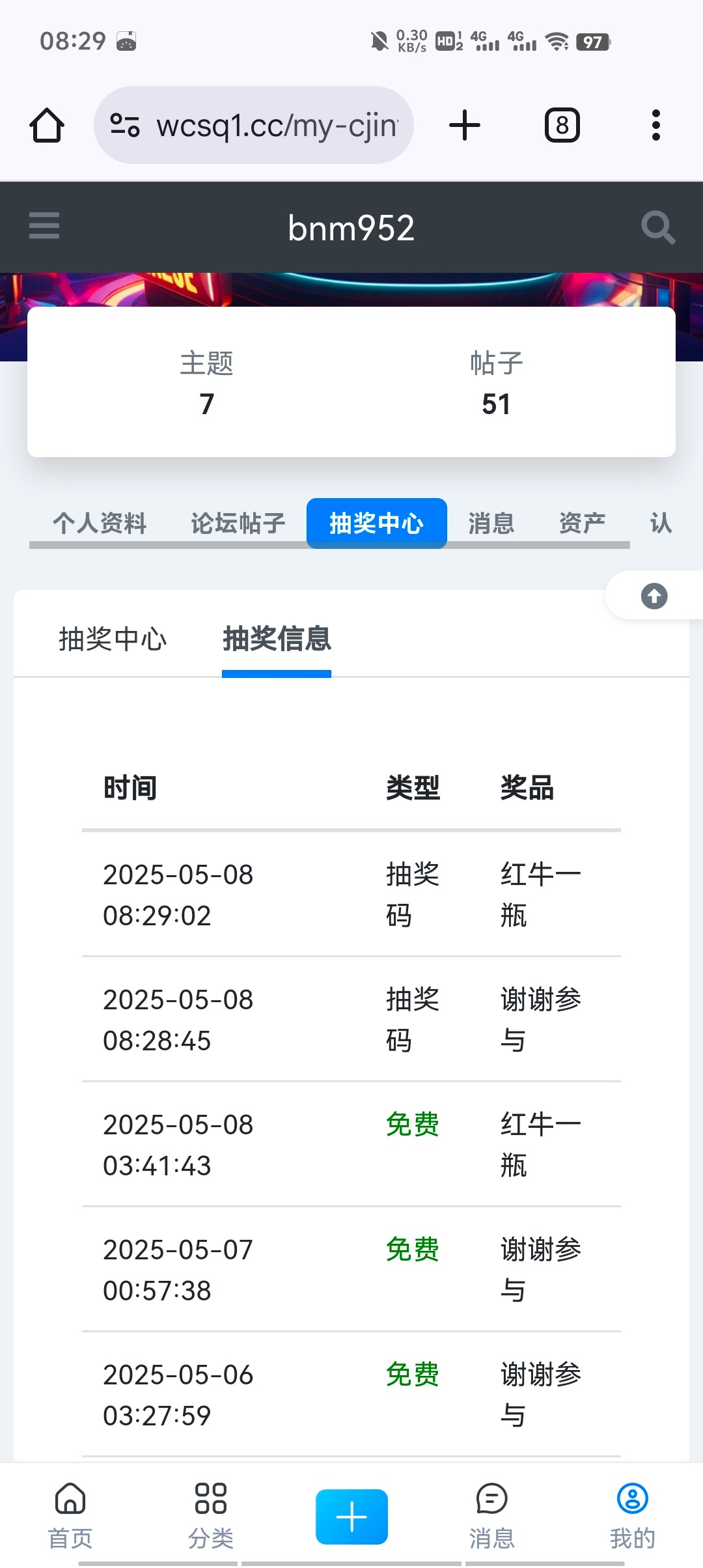Switch to the 个人资料 tab
The height and width of the screenshot is (1568, 703).
click(x=100, y=523)
